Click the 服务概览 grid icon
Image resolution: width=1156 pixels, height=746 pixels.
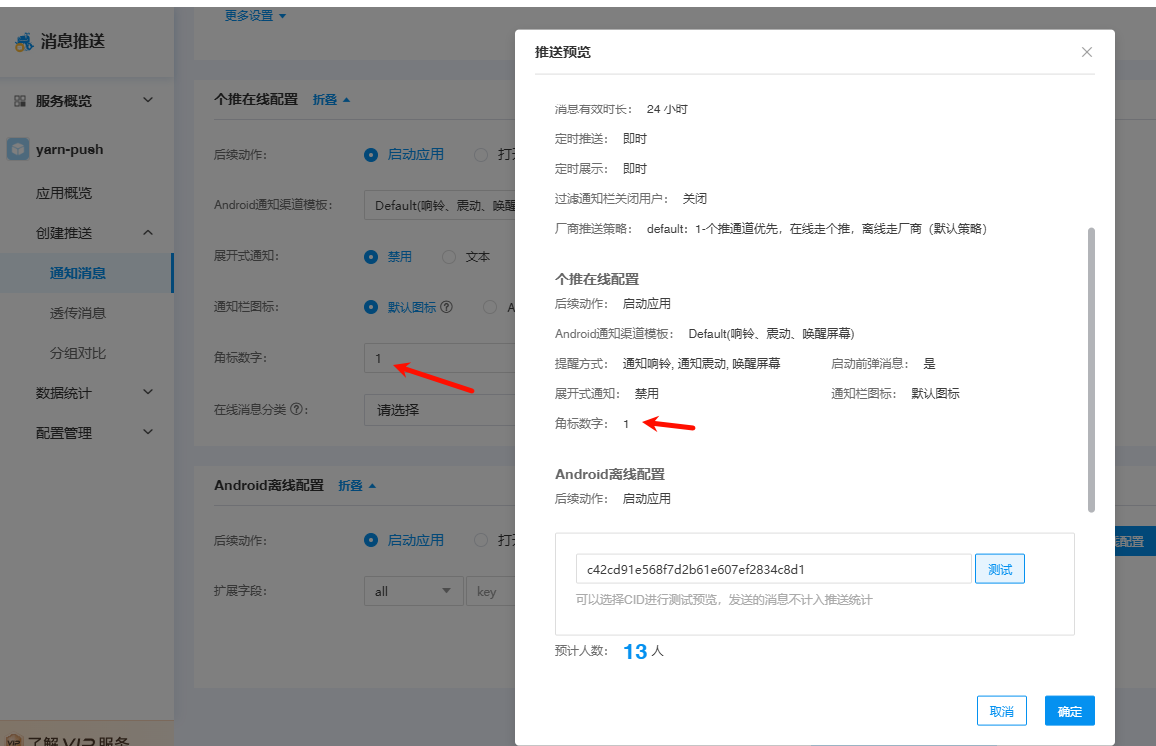tap(20, 101)
